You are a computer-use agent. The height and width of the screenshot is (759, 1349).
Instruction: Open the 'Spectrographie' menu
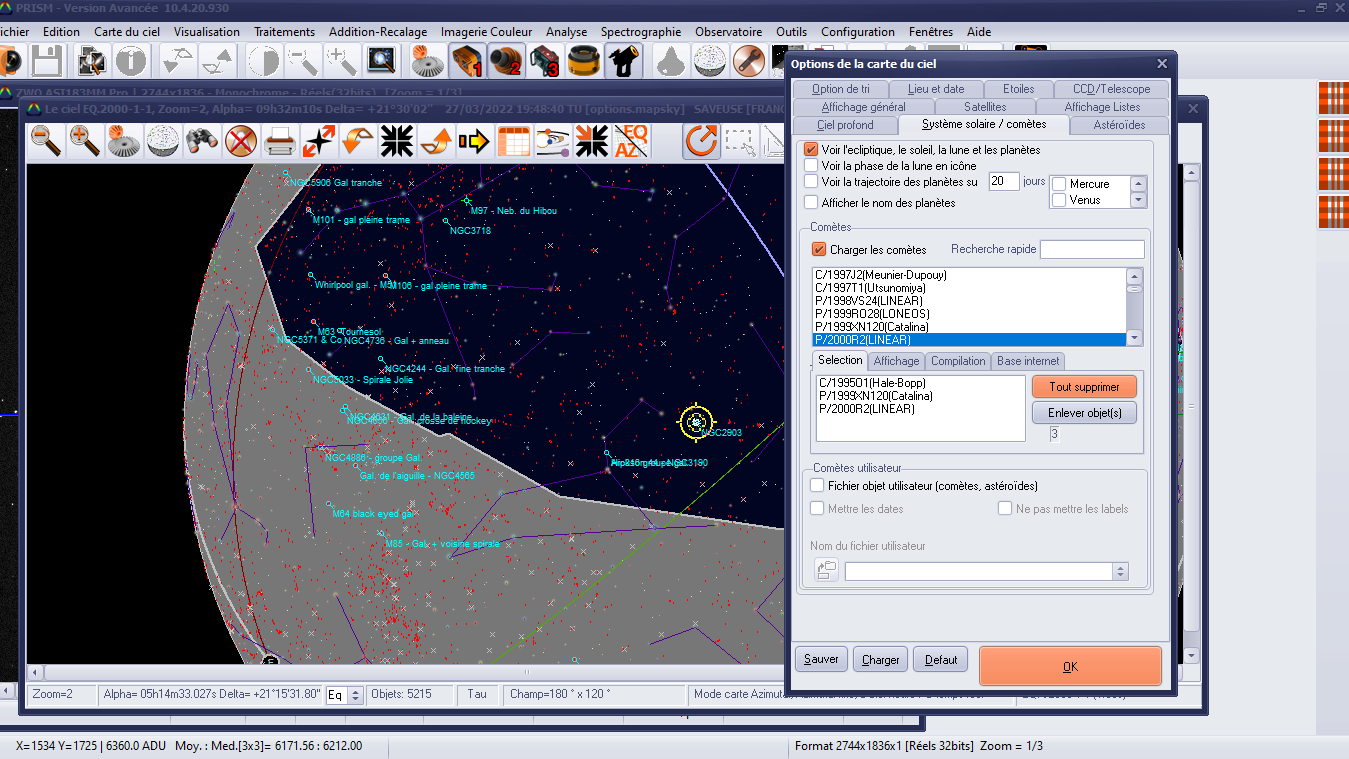point(641,32)
